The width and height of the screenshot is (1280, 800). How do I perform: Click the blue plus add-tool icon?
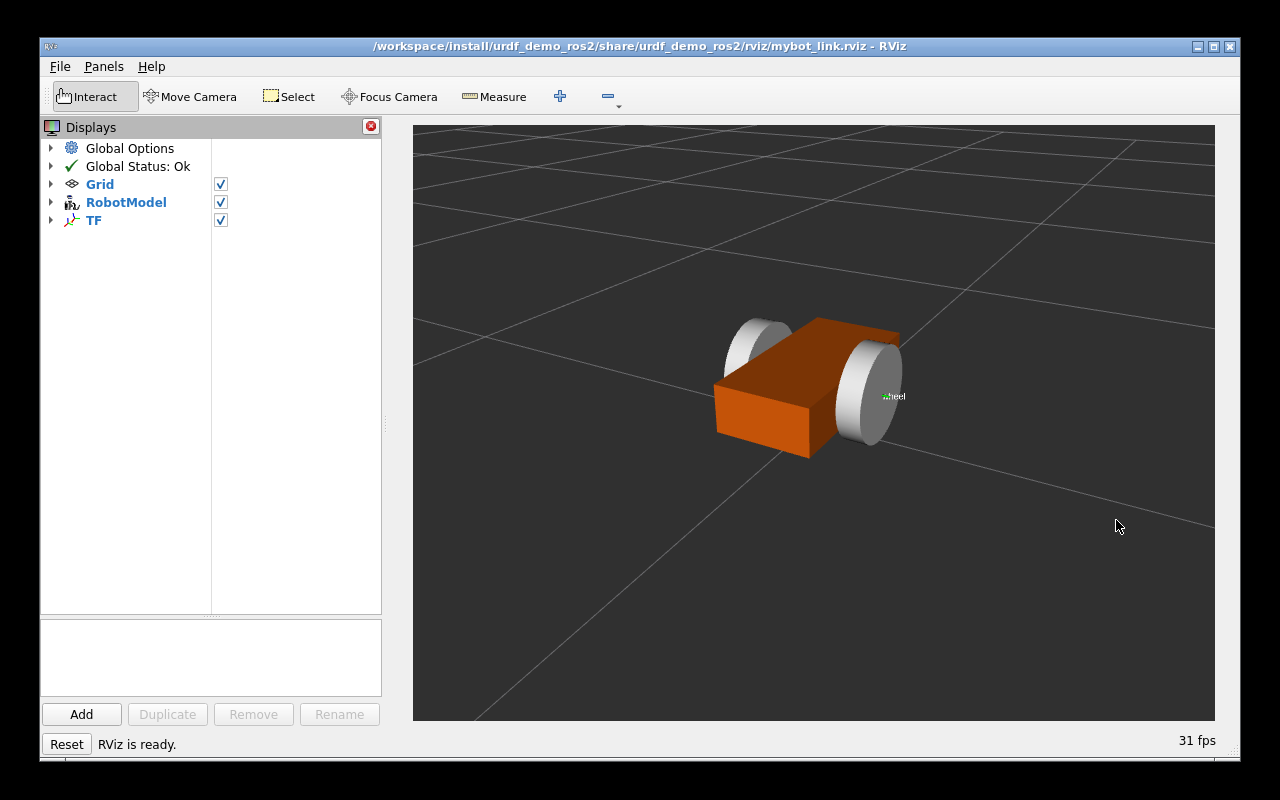coord(560,96)
